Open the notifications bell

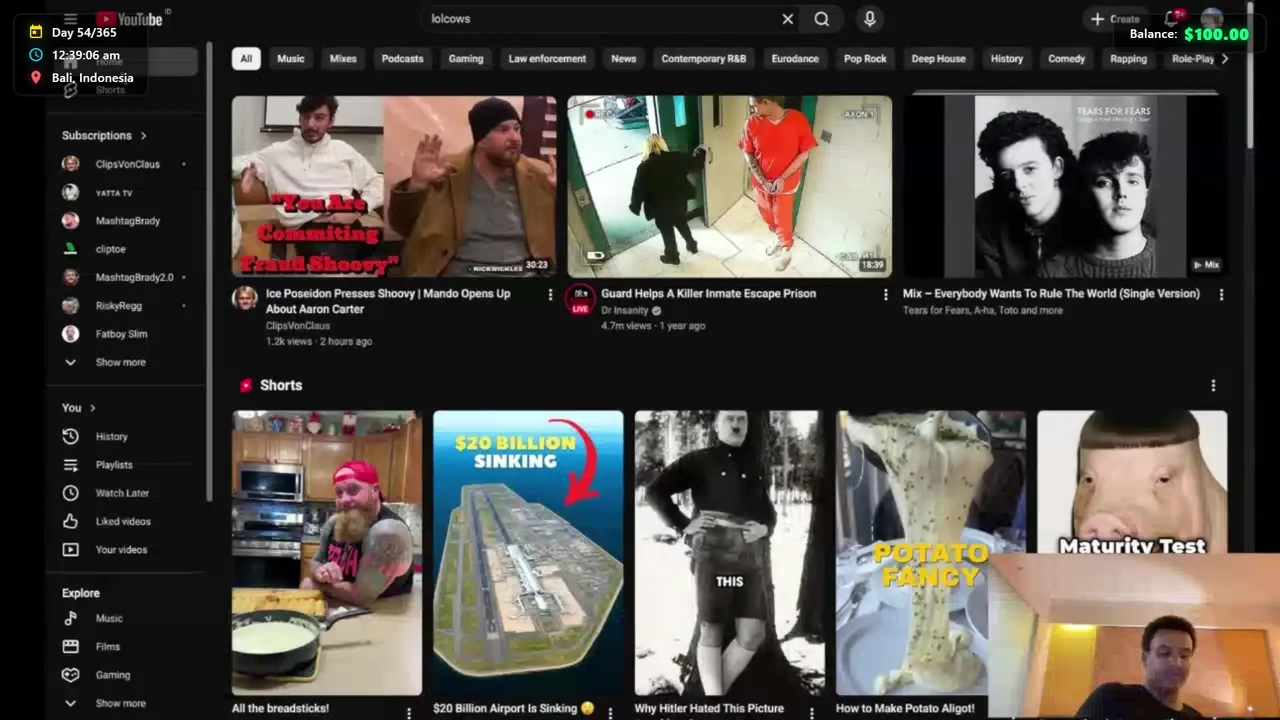click(x=1172, y=19)
